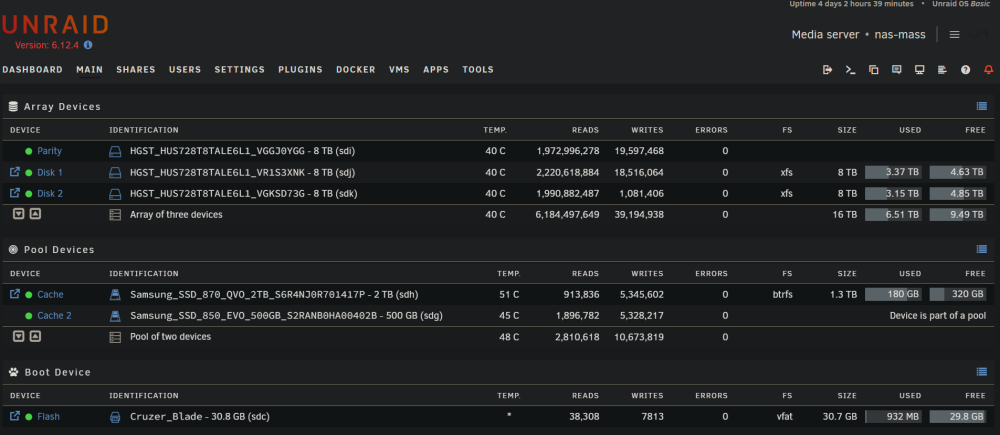Open the hamburger menu beside nas-mass
This screenshot has width=1000, height=435.
tap(954, 34)
